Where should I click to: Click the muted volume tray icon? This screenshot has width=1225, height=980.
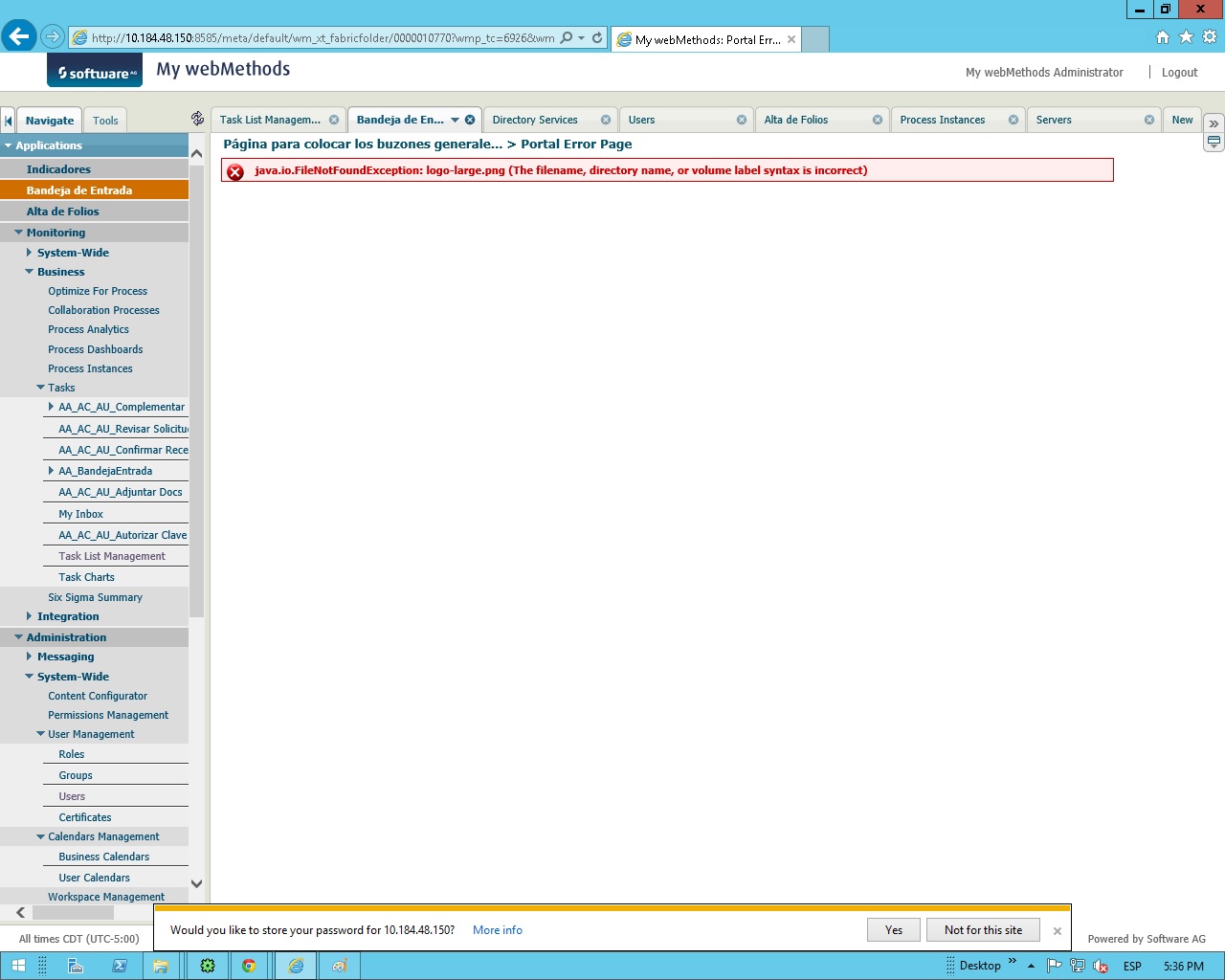click(x=1101, y=966)
